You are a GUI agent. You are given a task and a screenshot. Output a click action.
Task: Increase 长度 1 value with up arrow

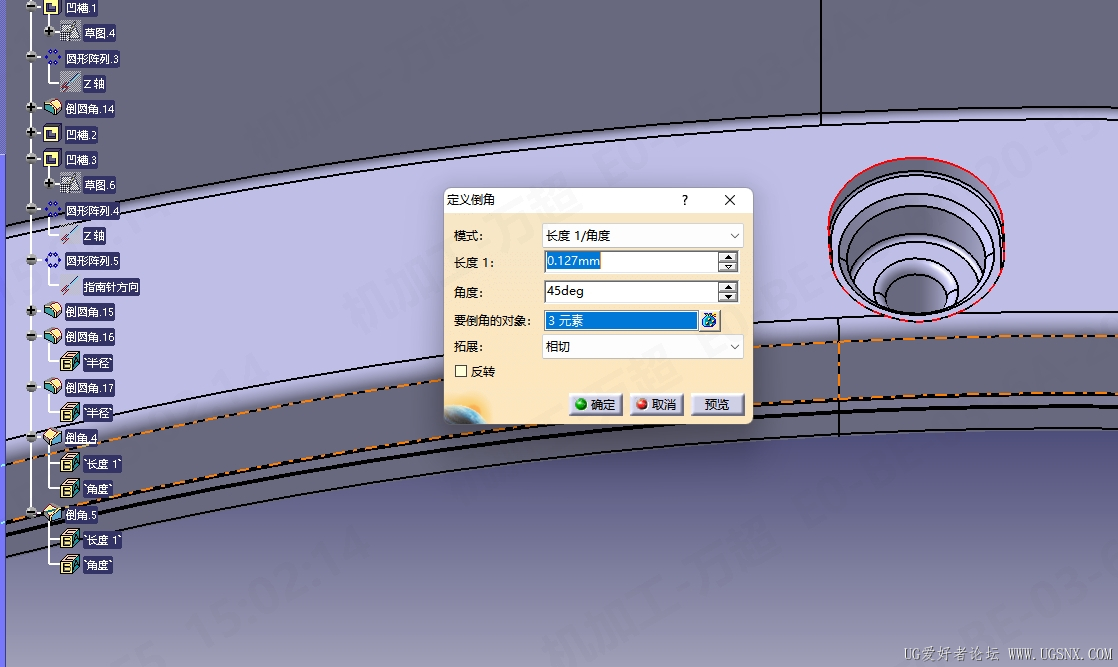(x=728, y=257)
